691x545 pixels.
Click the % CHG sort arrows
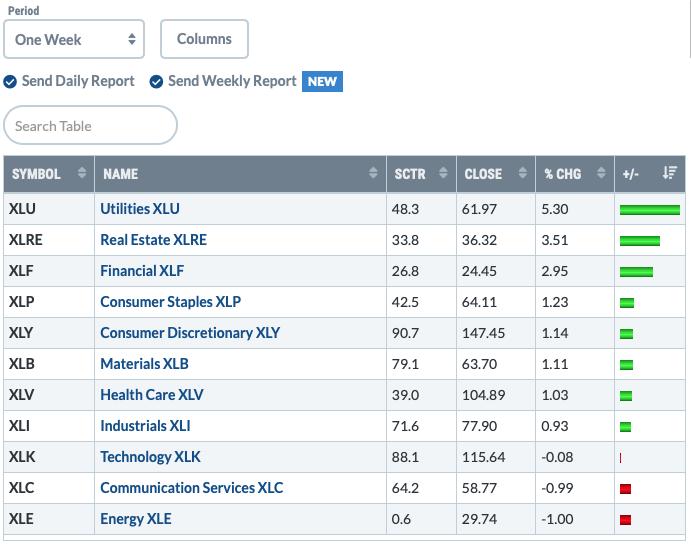[x=600, y=174]
